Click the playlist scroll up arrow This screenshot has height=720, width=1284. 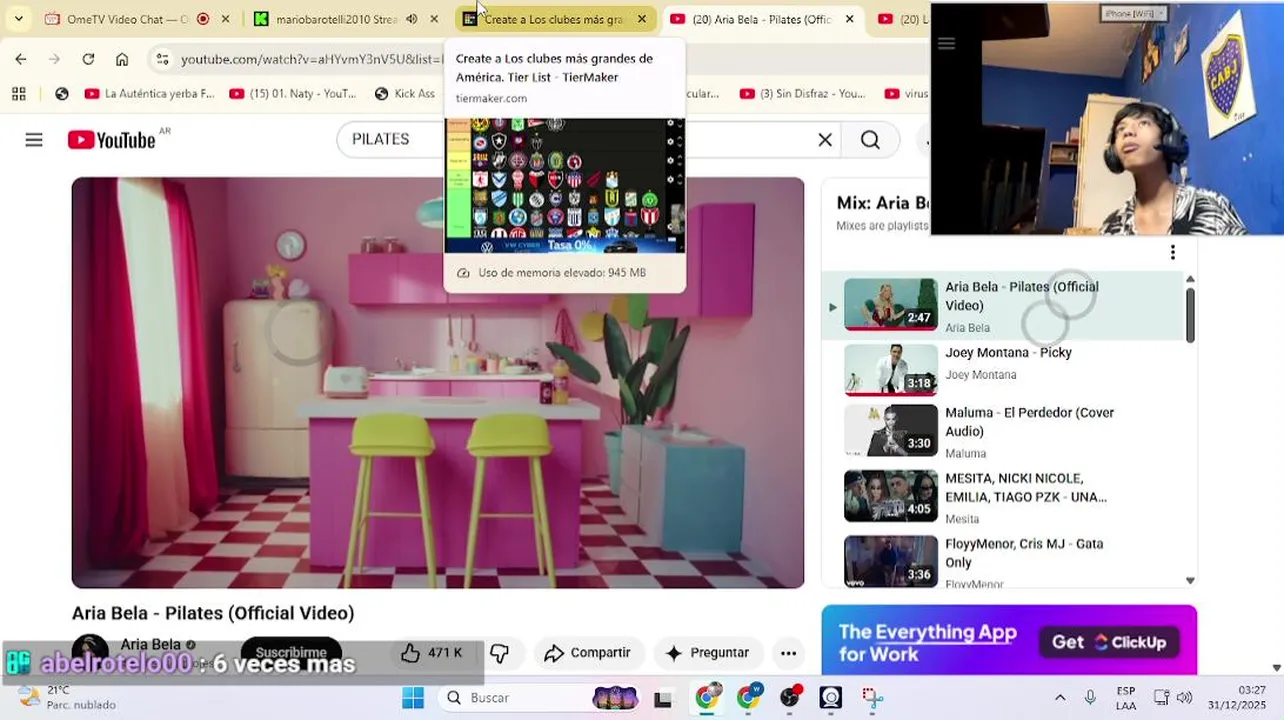tap(1190, 279)
